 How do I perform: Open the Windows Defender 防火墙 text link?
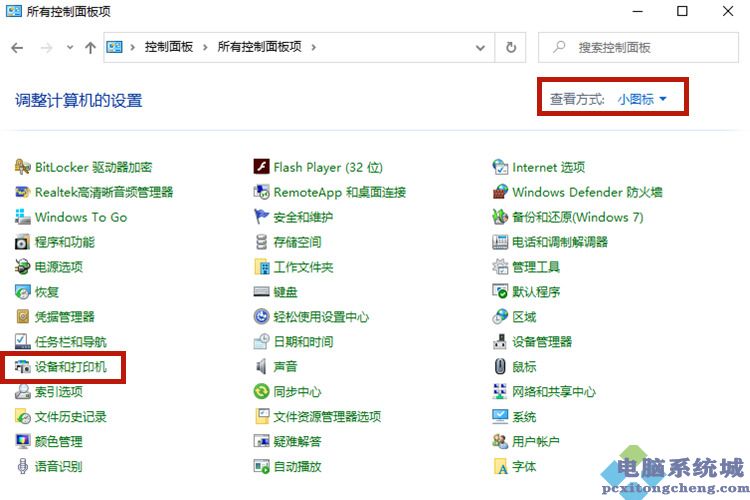(587, 192)
